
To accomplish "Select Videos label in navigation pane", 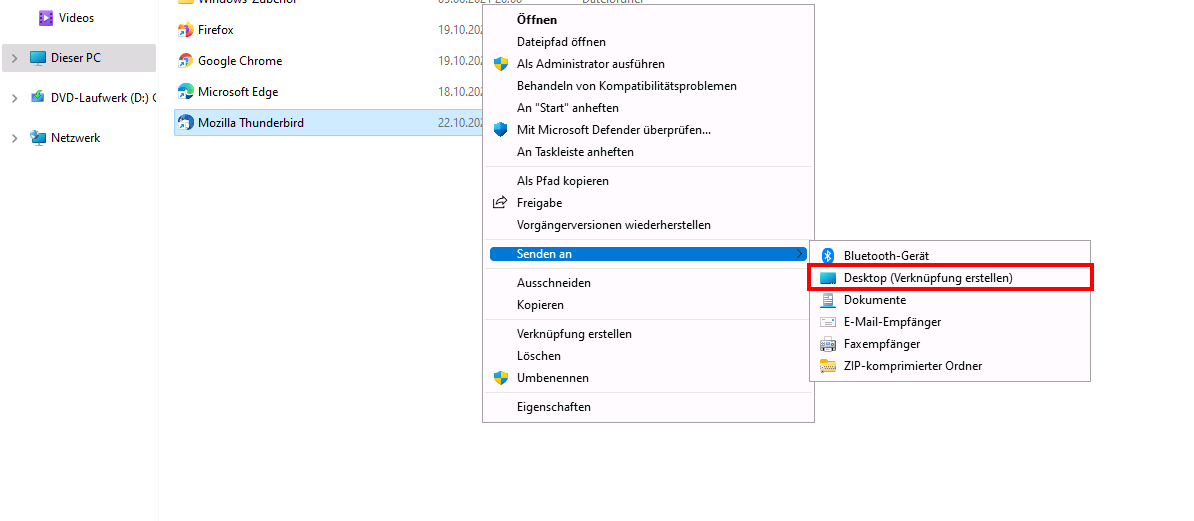I will tap(76, 18).
